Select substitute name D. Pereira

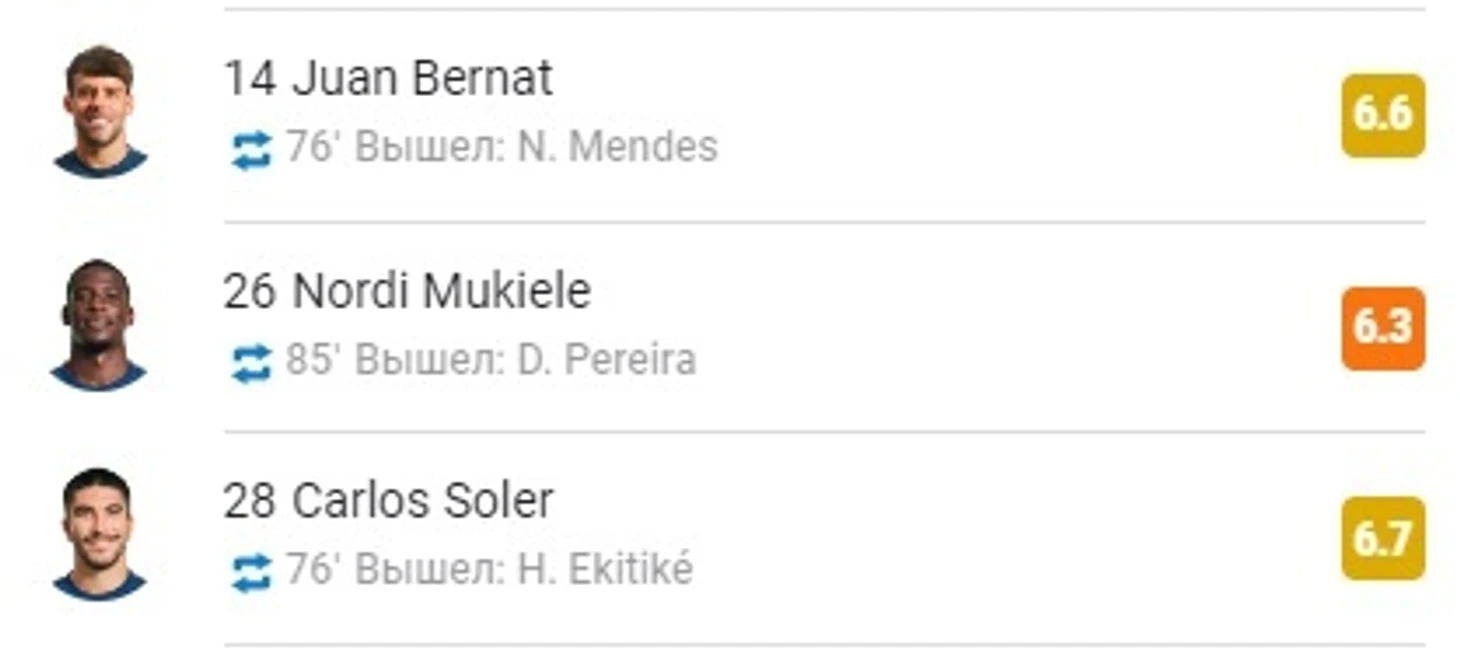[606, 360]
